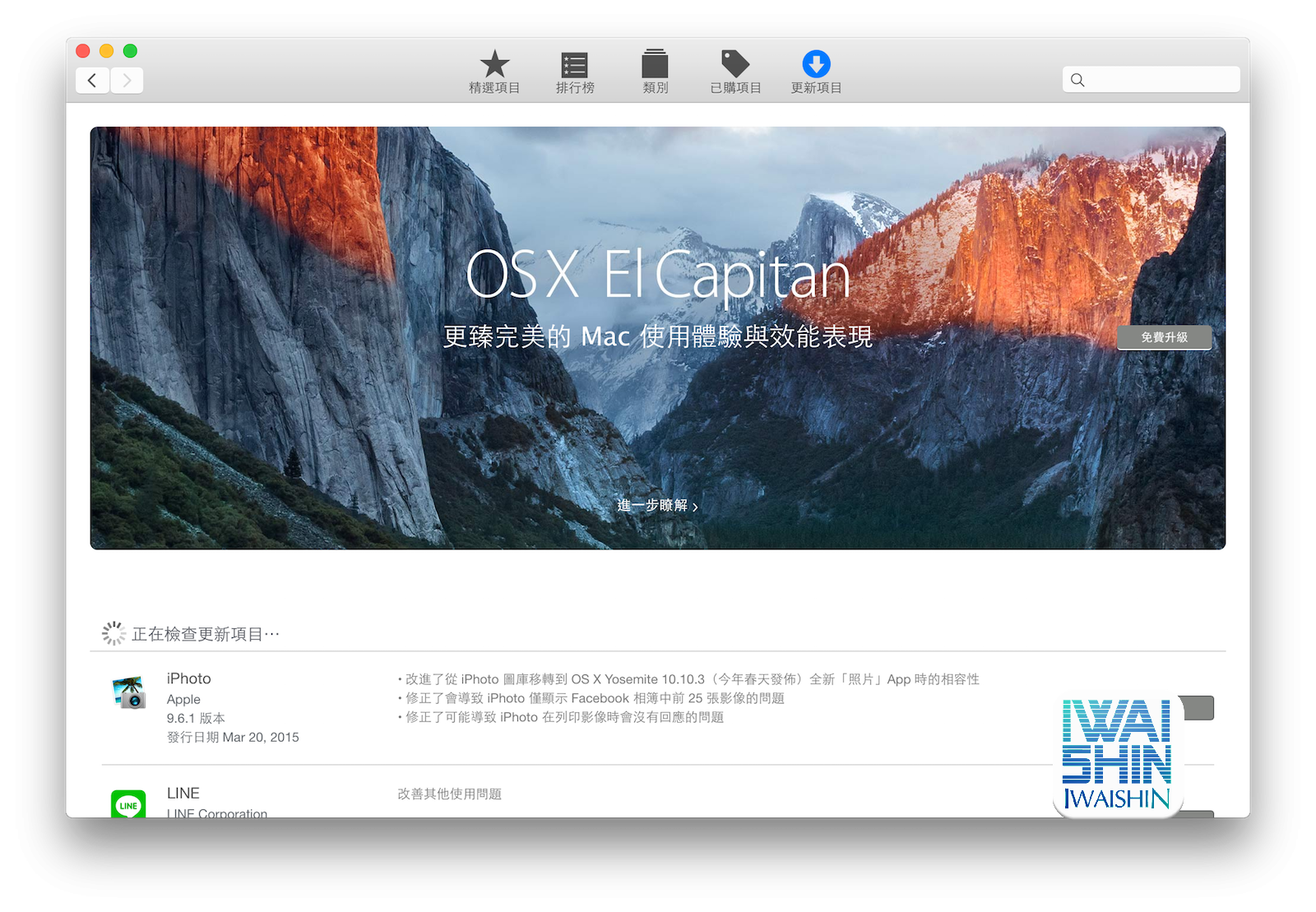Minimize the window with the yellow button
The height and width of the screenshot is (912, 1316).
point(106,51)
